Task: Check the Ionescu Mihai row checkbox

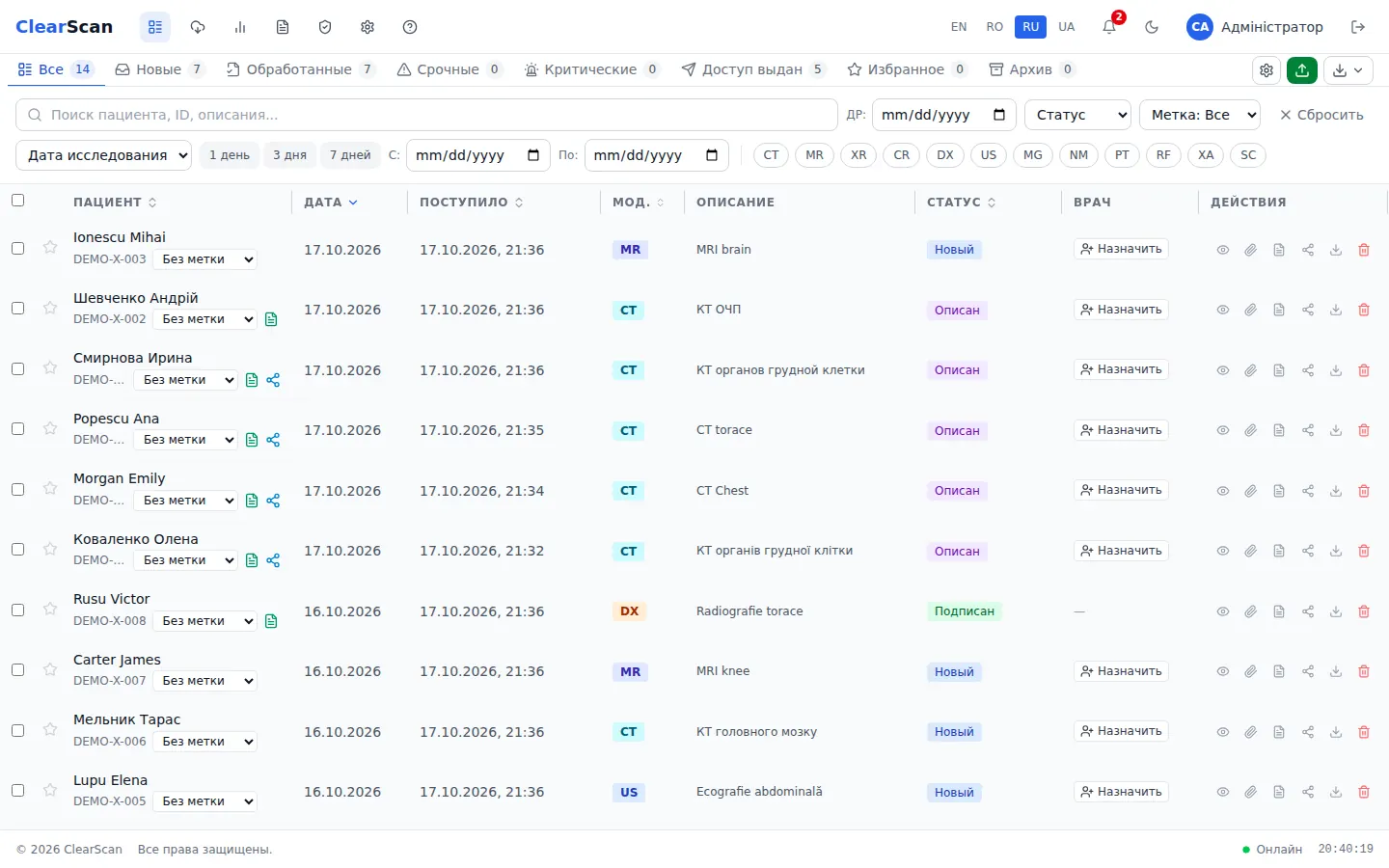Action: click(x=17, y=248)
